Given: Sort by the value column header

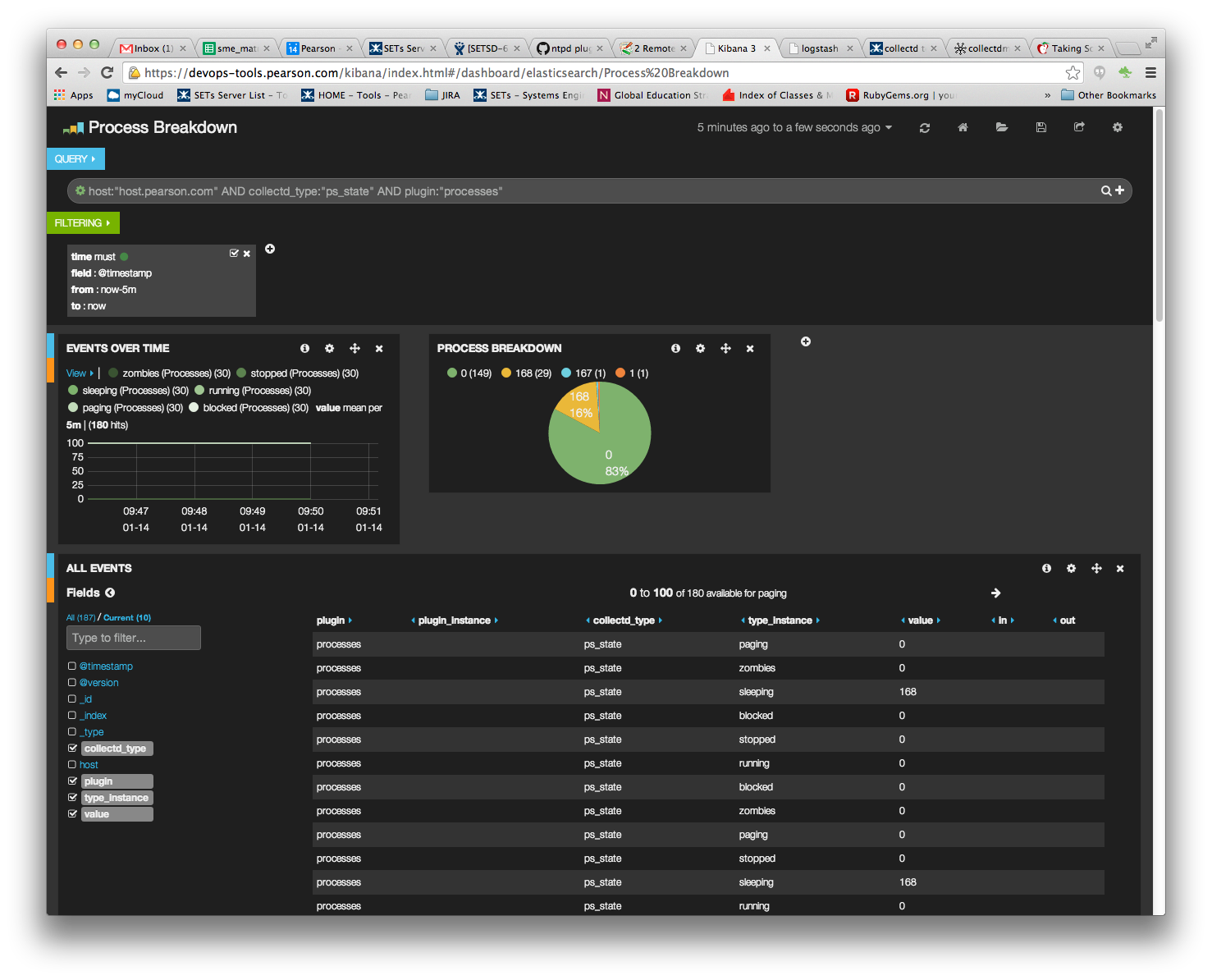Looking at the screenshot, I should [x=921, y=620].
